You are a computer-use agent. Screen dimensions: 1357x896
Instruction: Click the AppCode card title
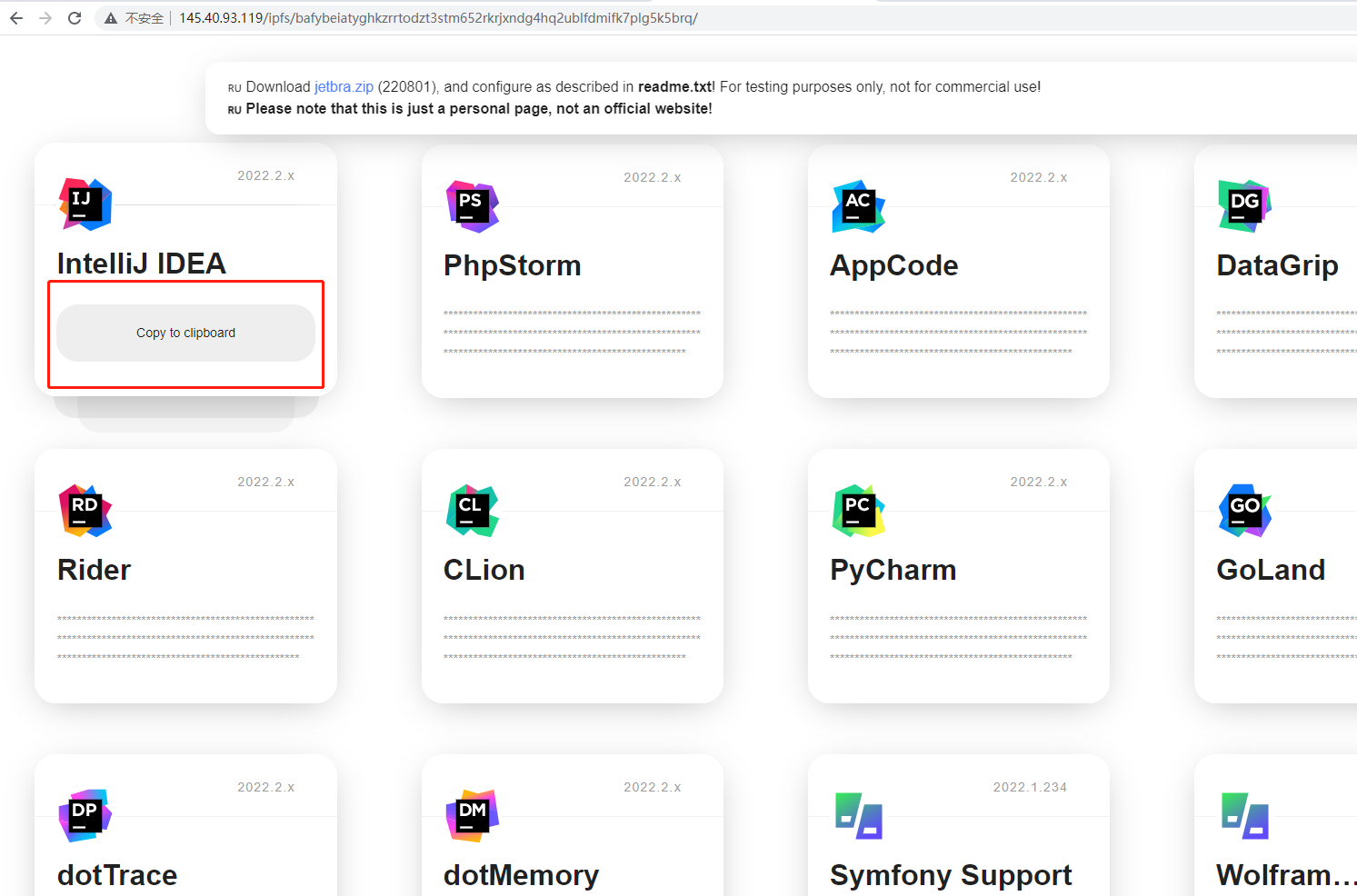(894, 265)
